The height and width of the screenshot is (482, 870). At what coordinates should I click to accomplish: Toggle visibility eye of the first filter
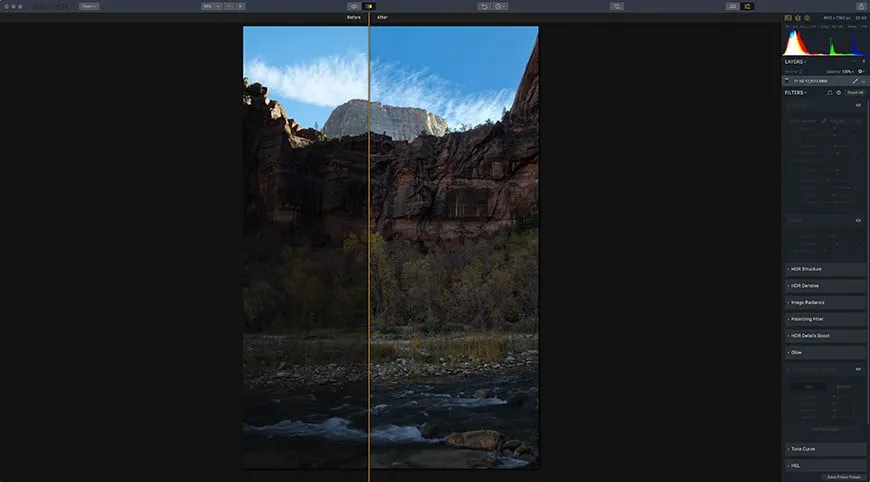tap(858, 105)
